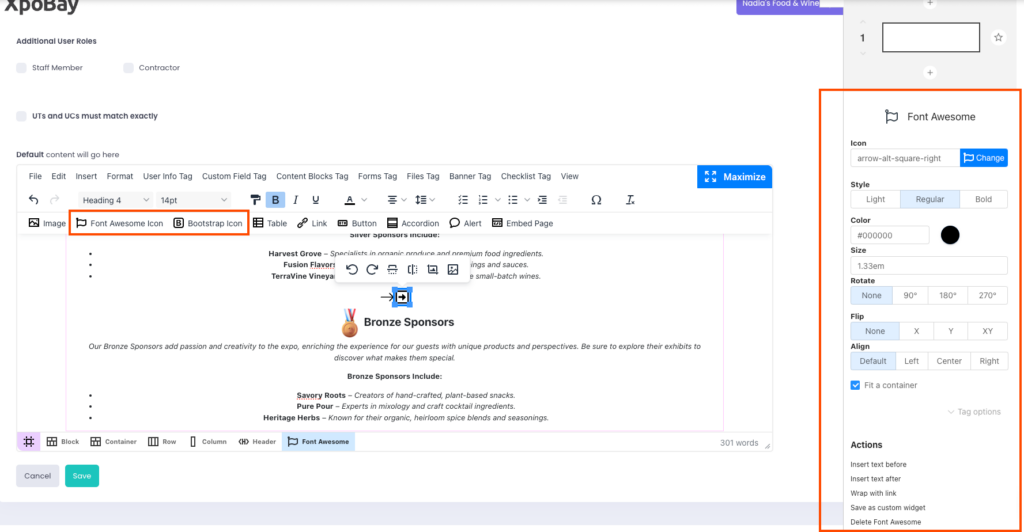Insert a Bootstrap Icon
1024x532 pixels.
[x=207, y=223]
